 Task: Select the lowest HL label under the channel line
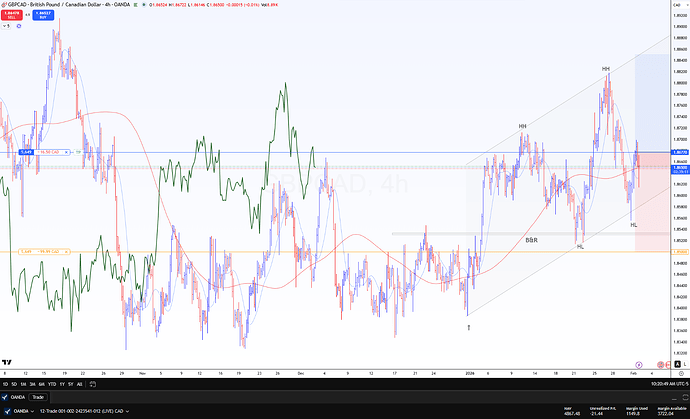580,247
